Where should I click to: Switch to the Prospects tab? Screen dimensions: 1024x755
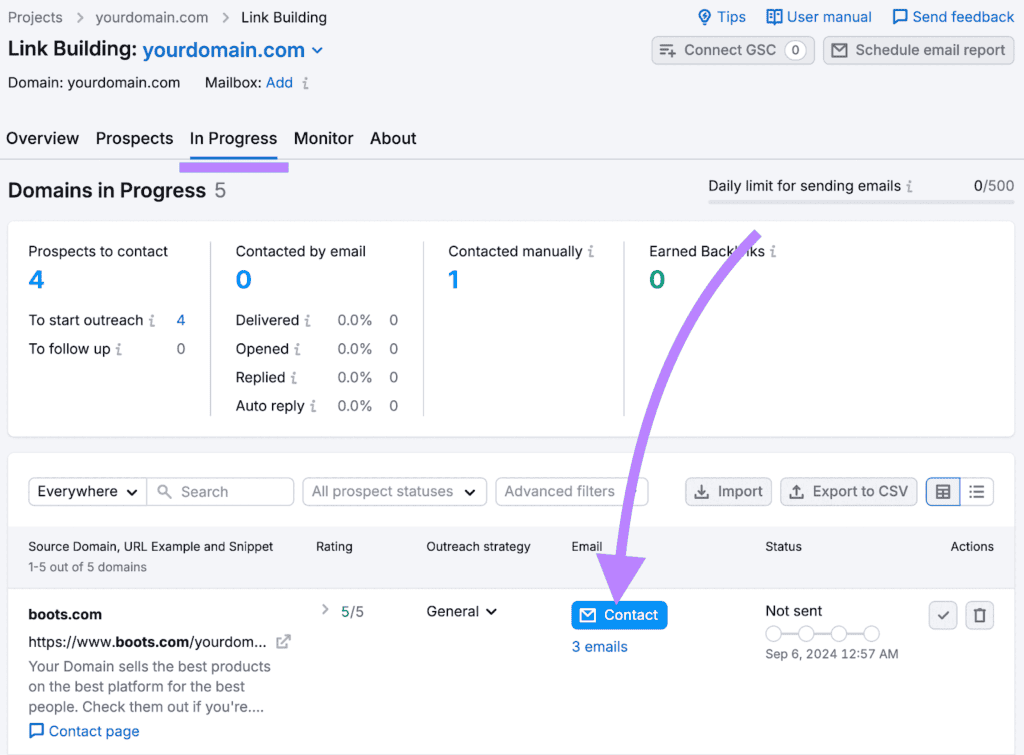(x=134, y=138)
